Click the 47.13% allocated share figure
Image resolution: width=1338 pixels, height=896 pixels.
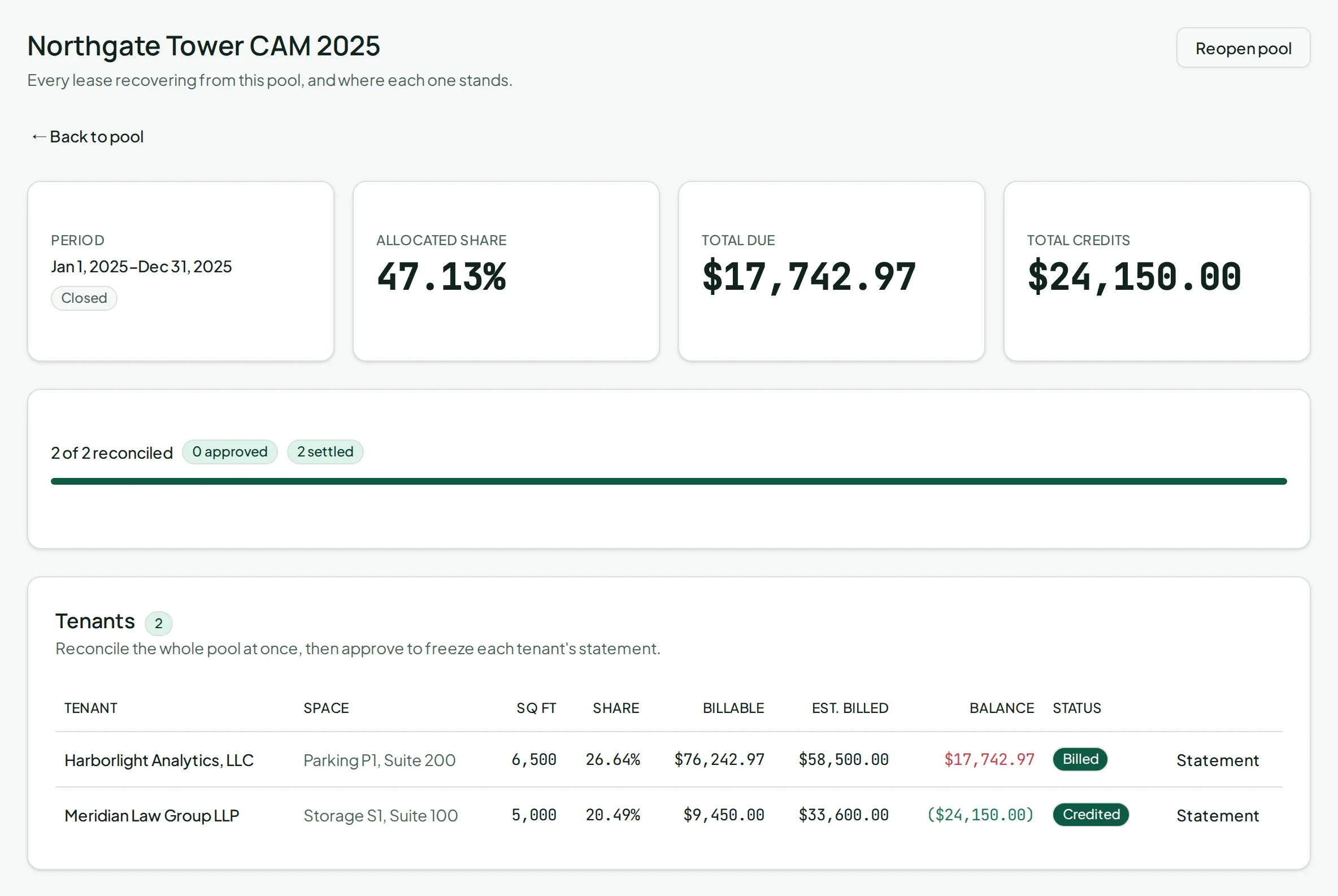coord(441,277)
